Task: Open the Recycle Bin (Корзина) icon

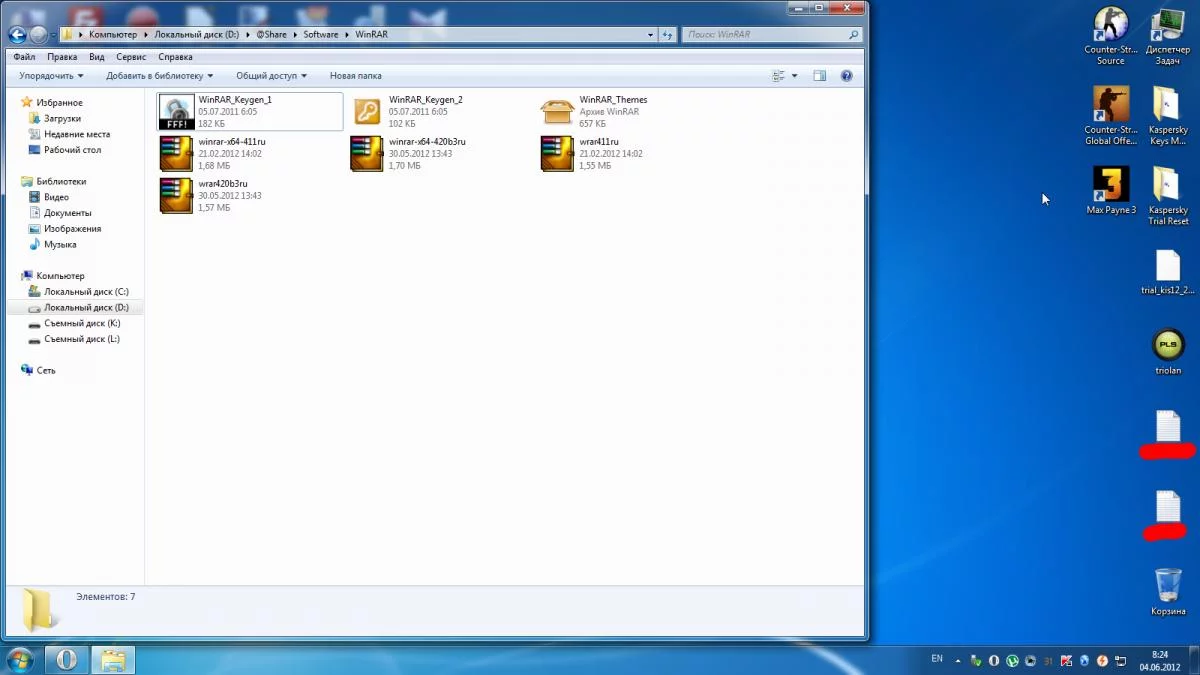Action: 1167,585
